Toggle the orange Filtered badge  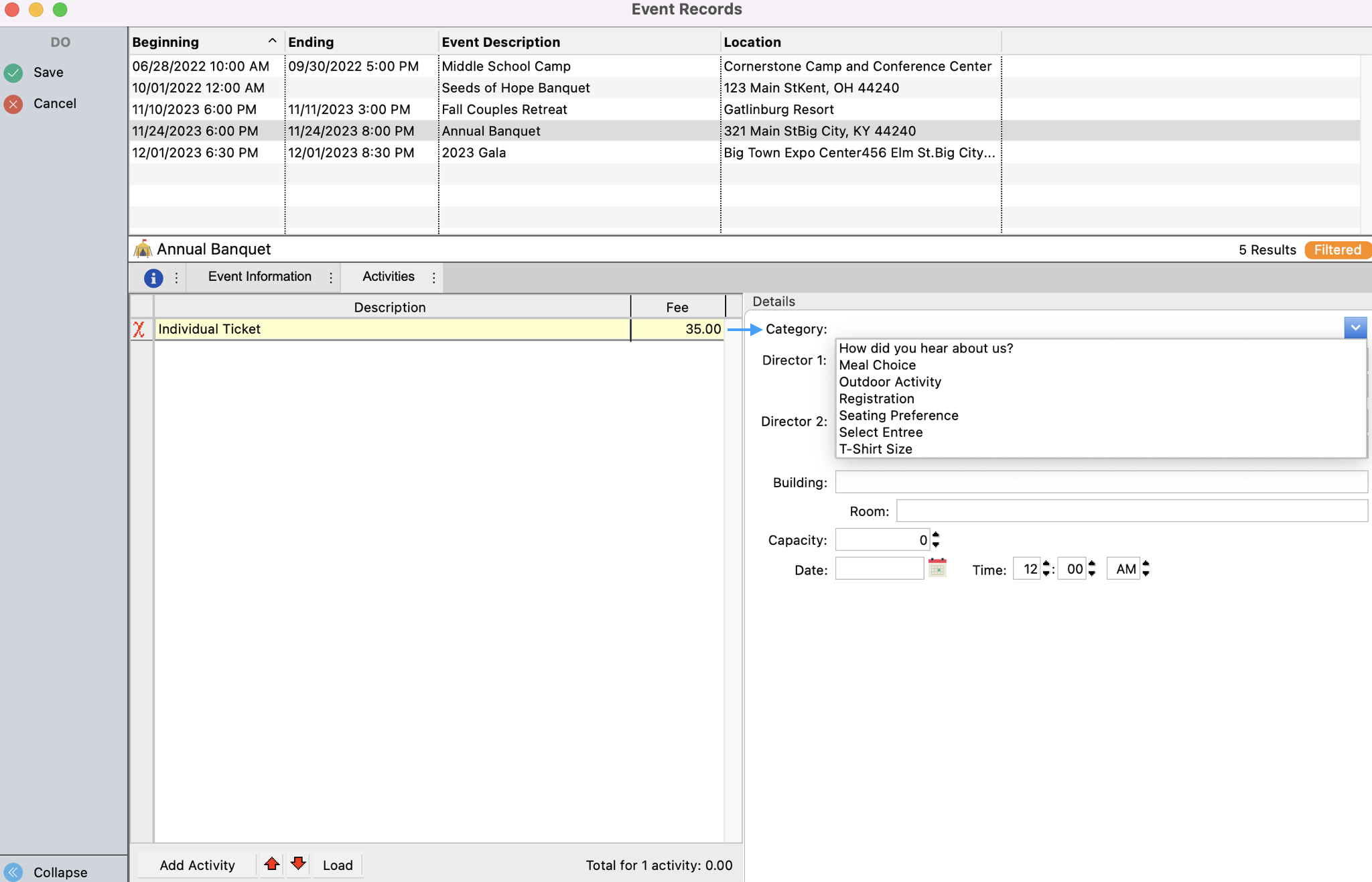1337,250
